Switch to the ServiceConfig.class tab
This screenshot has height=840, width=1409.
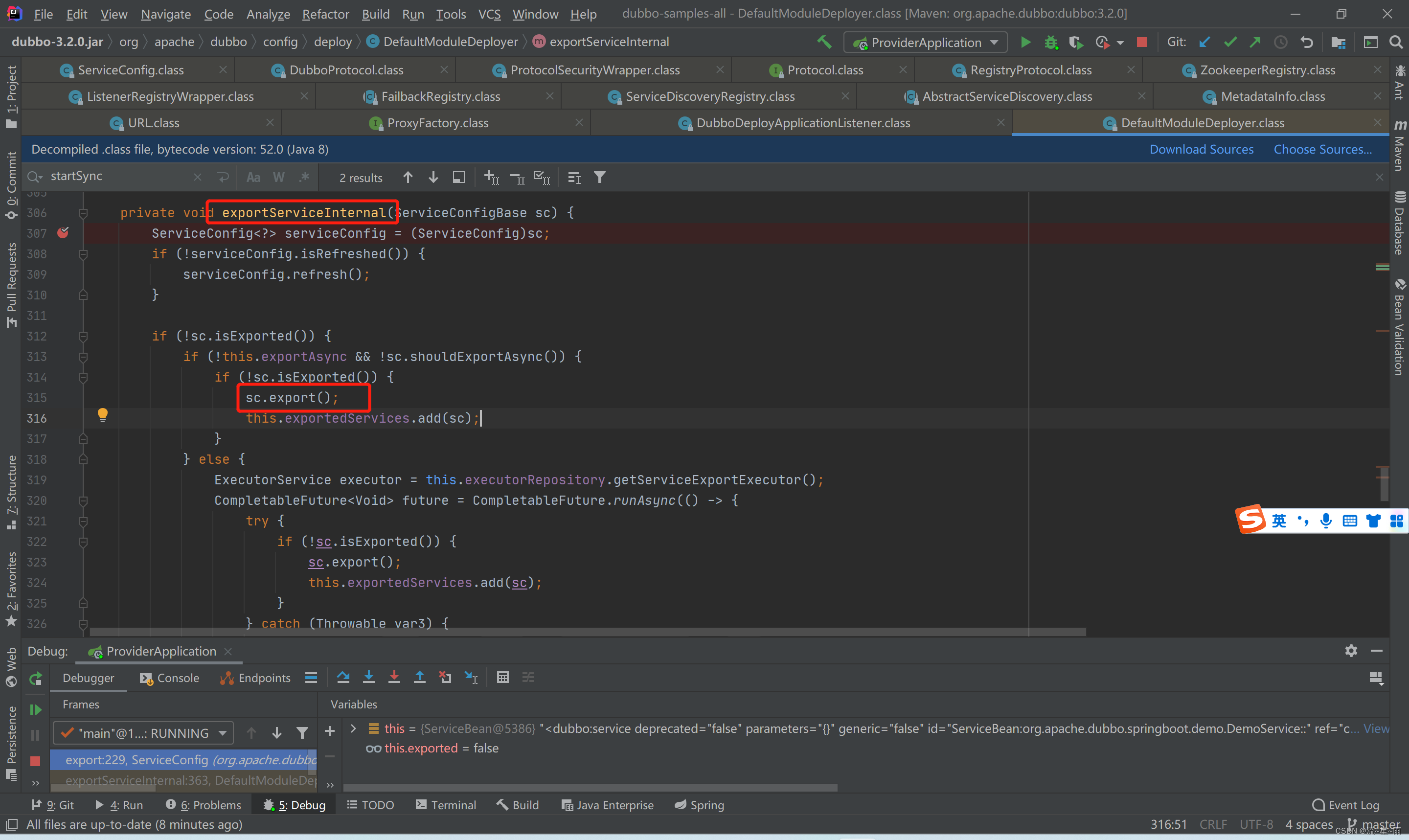pos(130,70)
